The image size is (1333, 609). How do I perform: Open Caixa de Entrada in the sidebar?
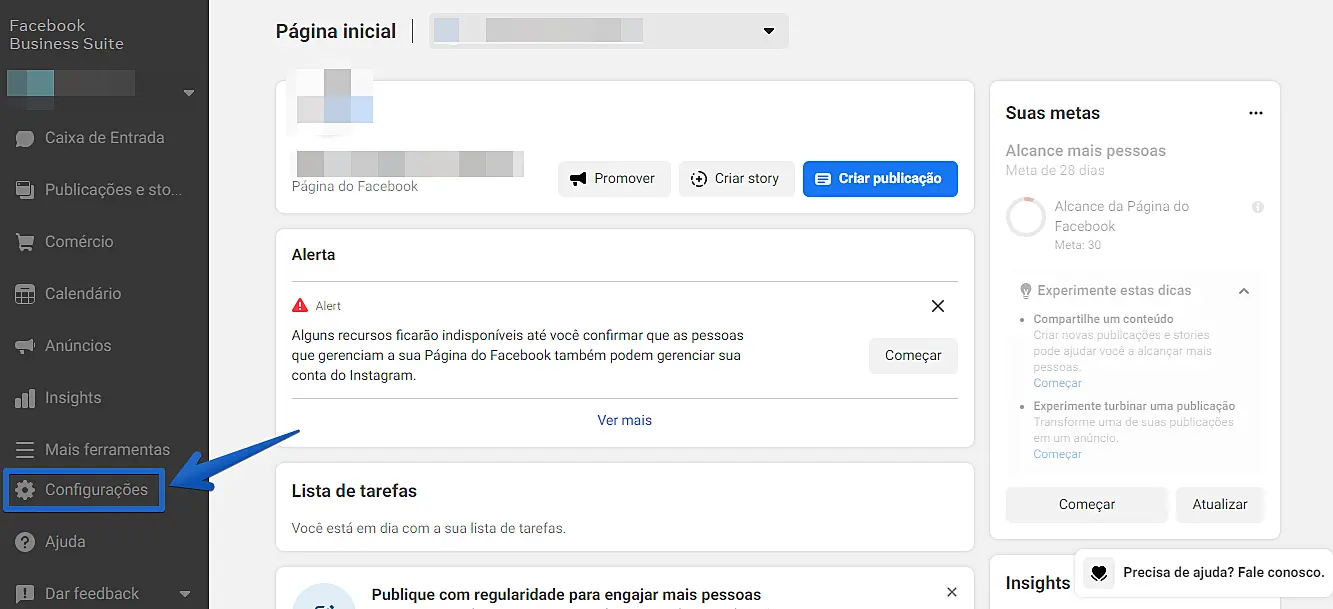(104, 138)
